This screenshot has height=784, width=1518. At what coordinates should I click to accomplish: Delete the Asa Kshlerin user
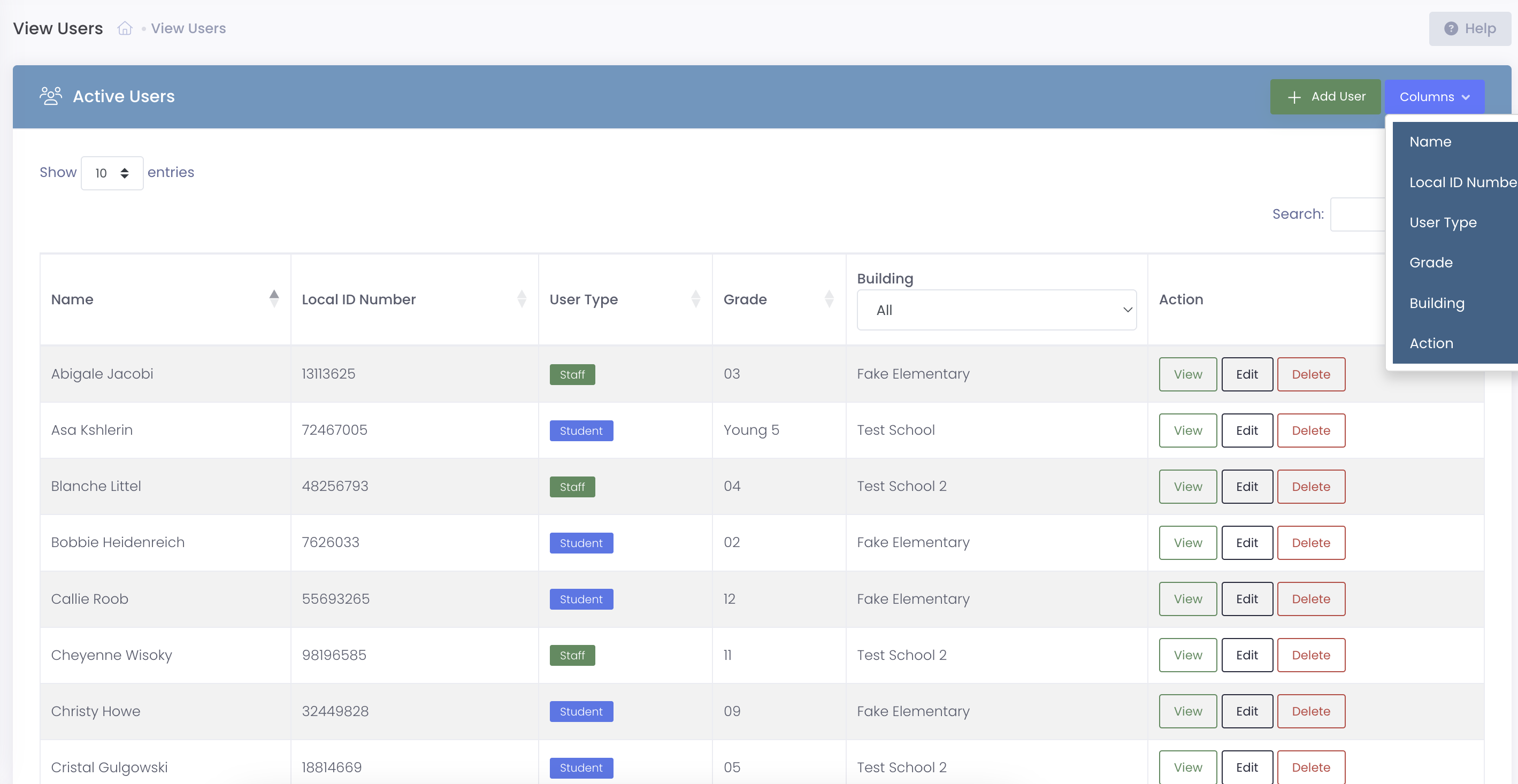[x=1310, y=431]
